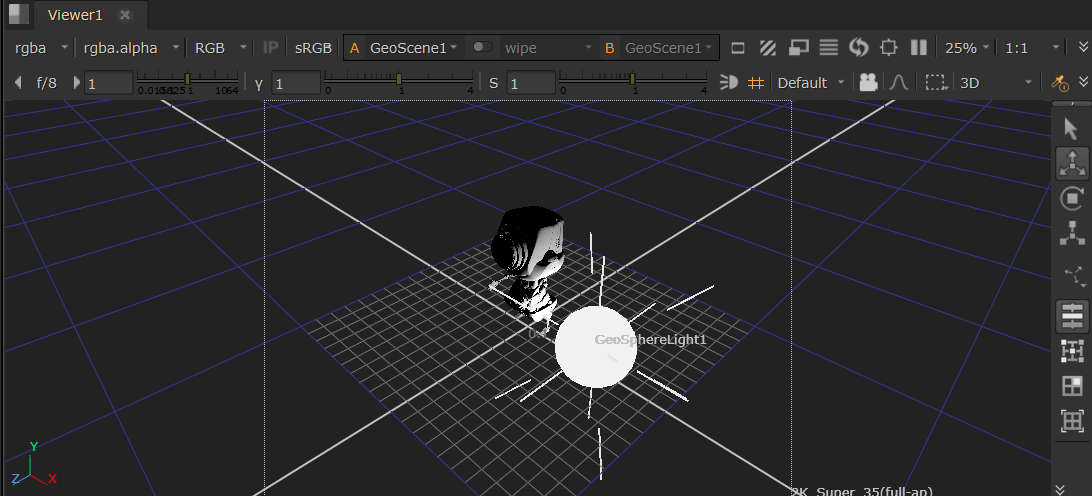Image resolution: width=1092 pixels, height=496 pixels.
Task: Click the pause viewer updates icon
Action: (918, 47)
